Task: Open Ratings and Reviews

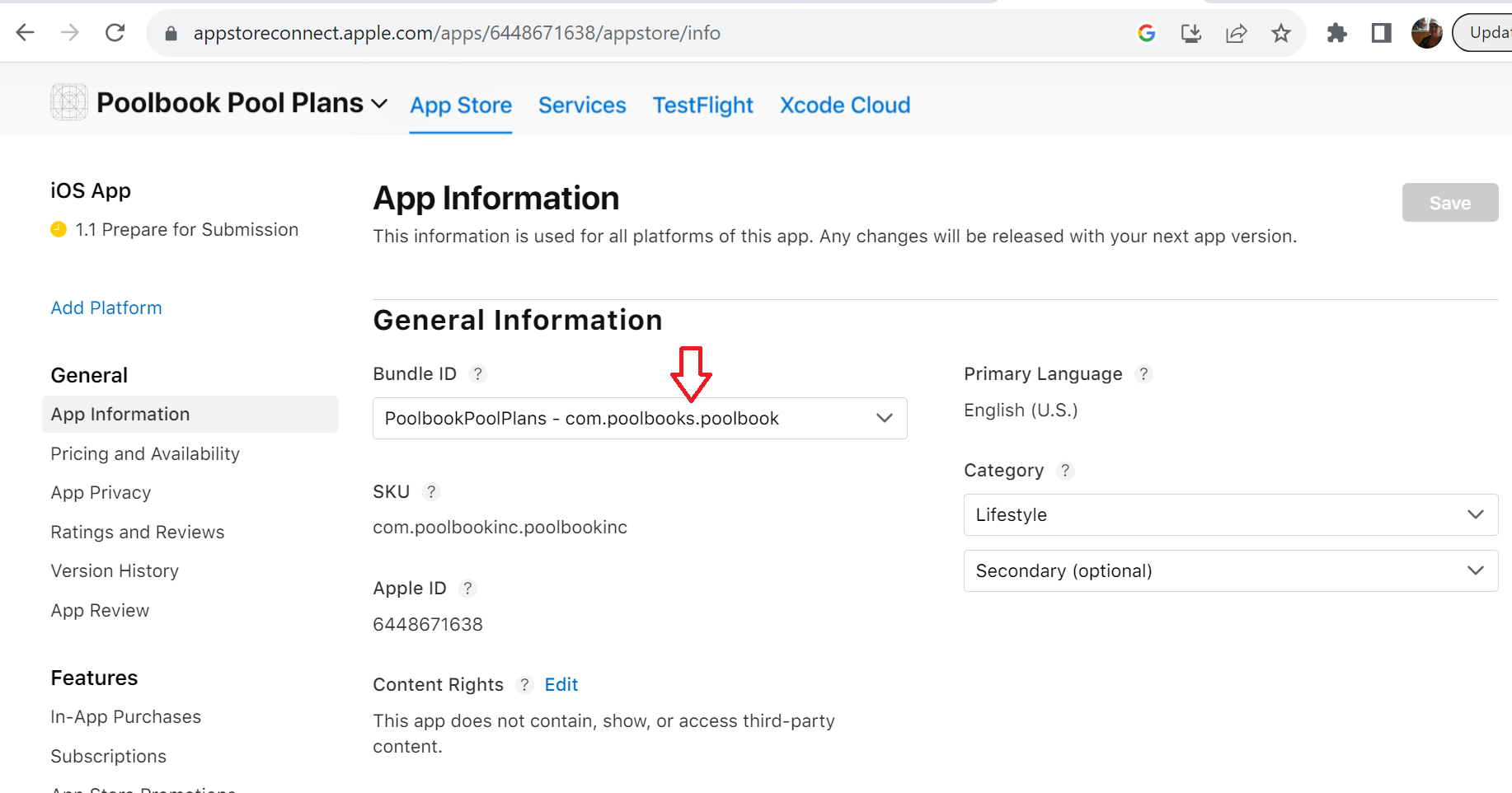Action: [138, 533]
